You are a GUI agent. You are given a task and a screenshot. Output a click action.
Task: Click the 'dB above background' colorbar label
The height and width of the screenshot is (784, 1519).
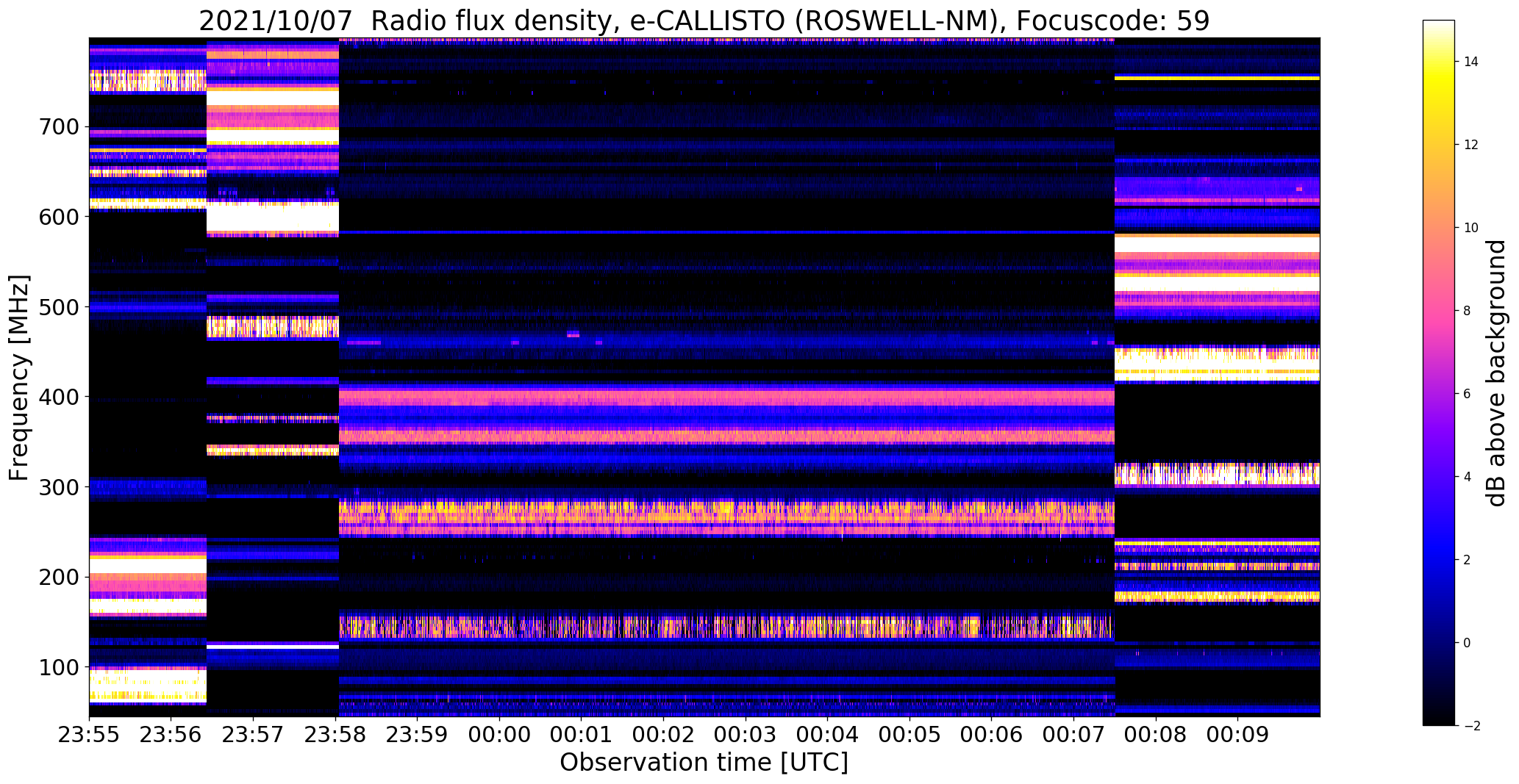click(x=1496, y=373)
